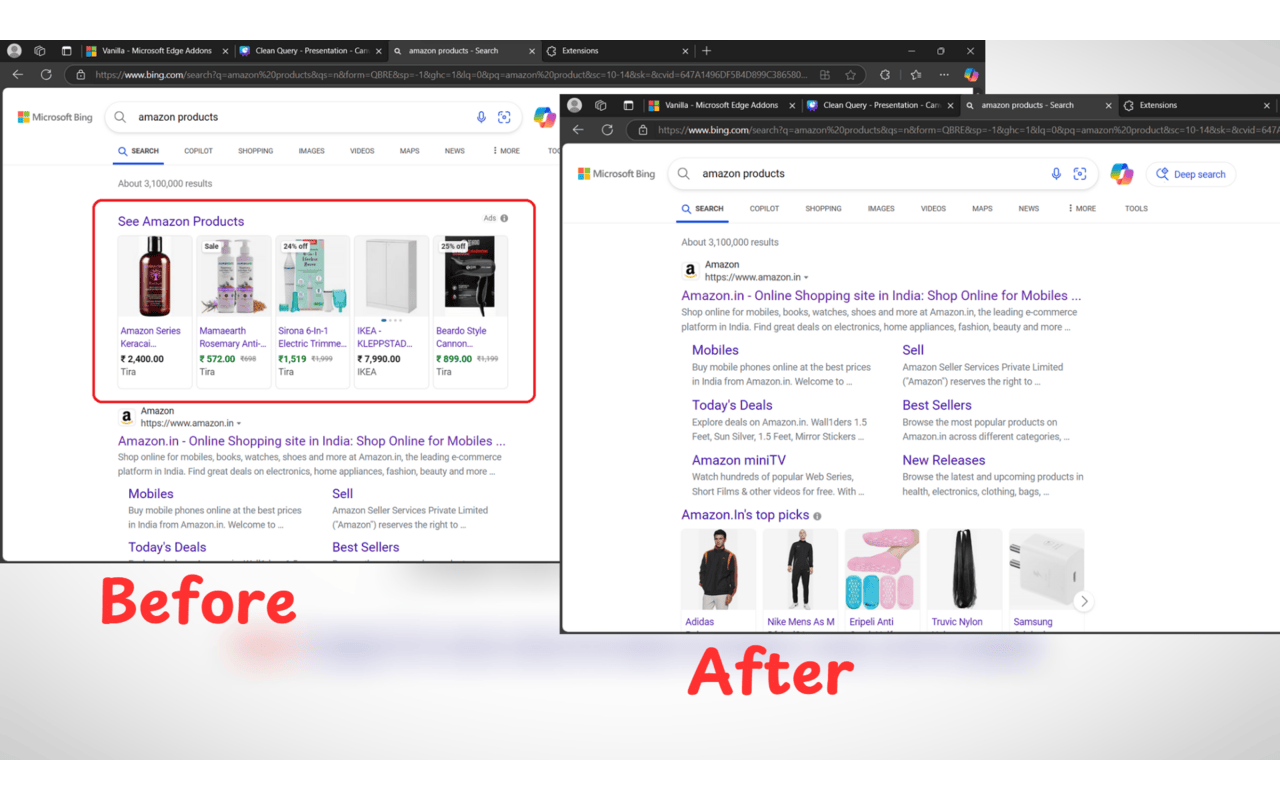Image resolution: width=1280 pixels, height=800 pixels.
Task: Reload page in After window
Action: (607, 130)
